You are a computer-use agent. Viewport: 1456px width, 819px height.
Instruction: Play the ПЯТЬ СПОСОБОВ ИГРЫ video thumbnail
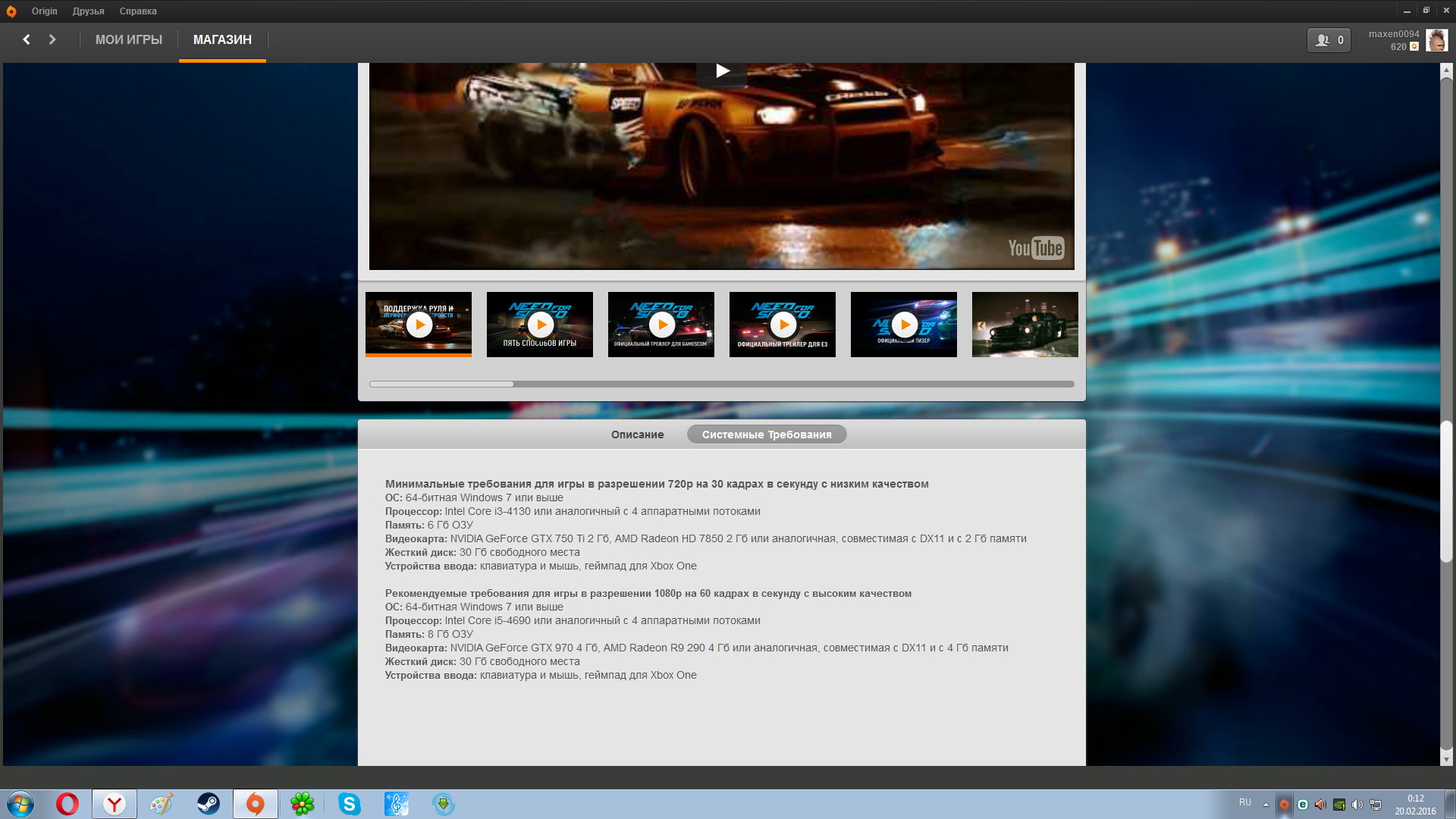pyautogui.click(x=540, y=325)
